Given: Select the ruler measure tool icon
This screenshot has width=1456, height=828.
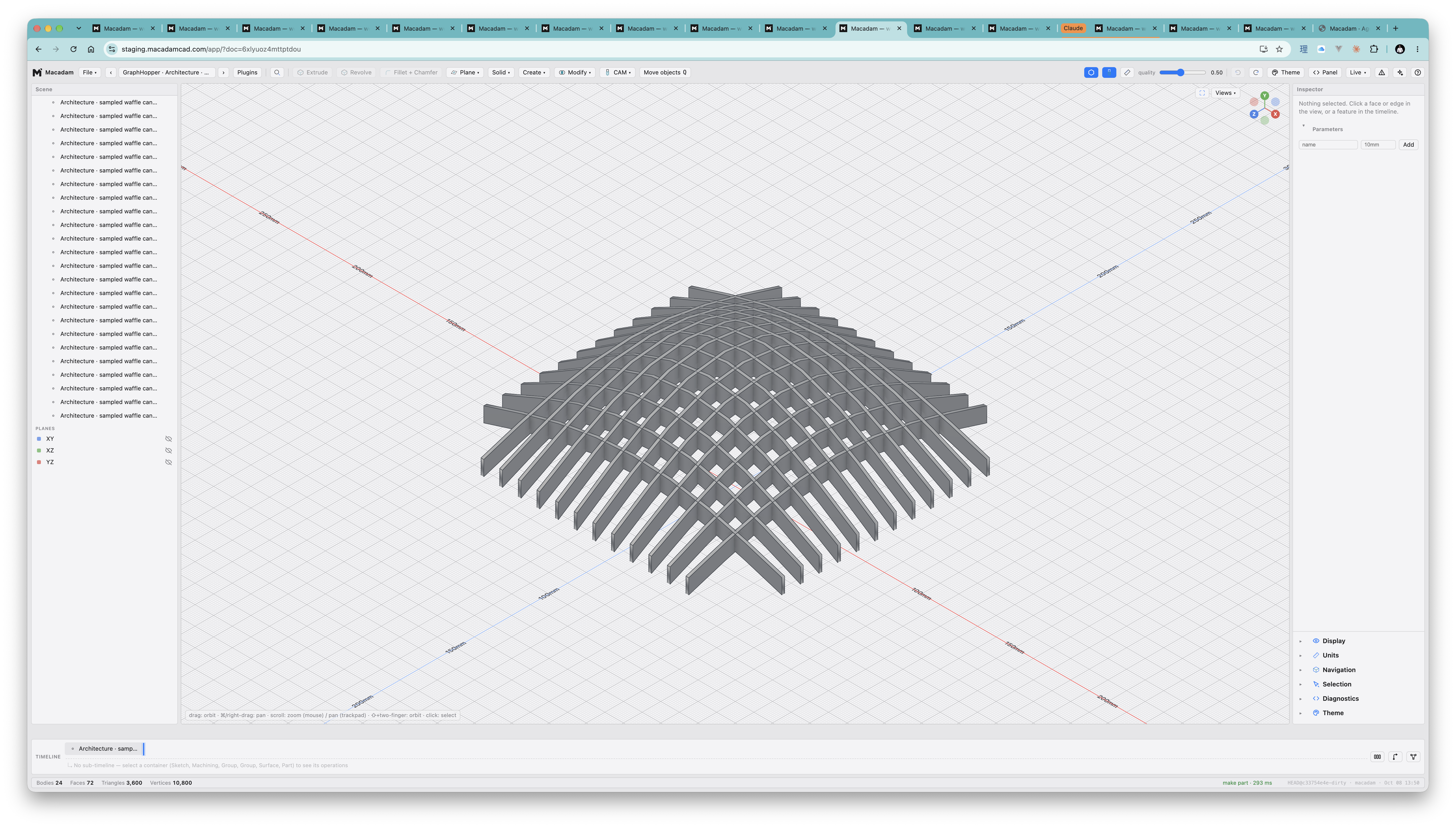Looking at the screenshot, I should coord(1127,72).
